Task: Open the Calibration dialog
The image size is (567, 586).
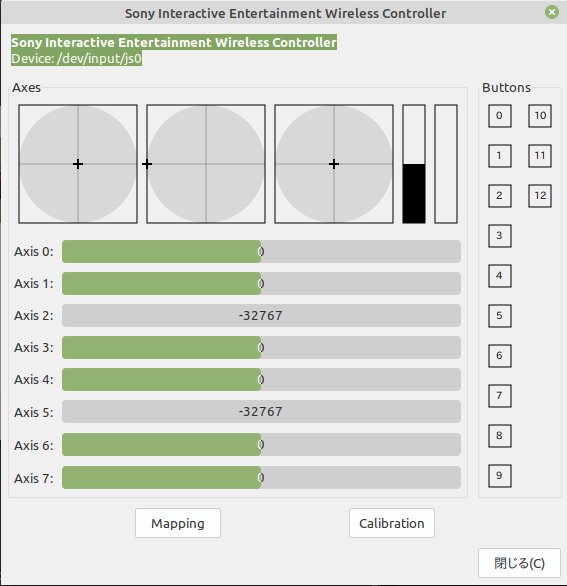Action: (x=392, y=523)
